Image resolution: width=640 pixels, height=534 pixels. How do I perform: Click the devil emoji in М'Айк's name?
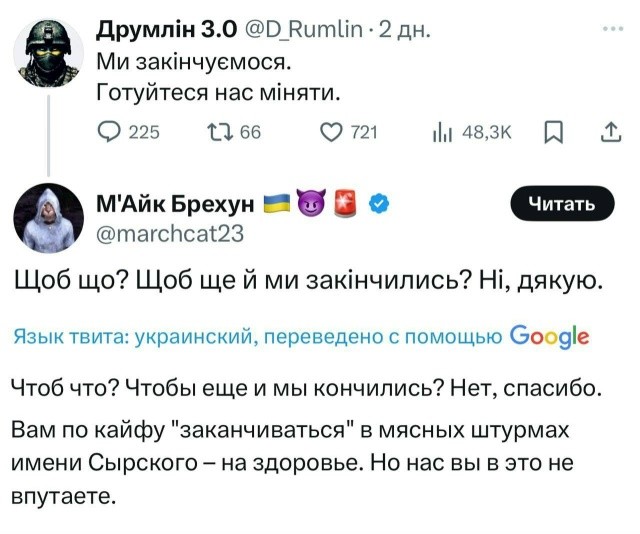[312, 205]
